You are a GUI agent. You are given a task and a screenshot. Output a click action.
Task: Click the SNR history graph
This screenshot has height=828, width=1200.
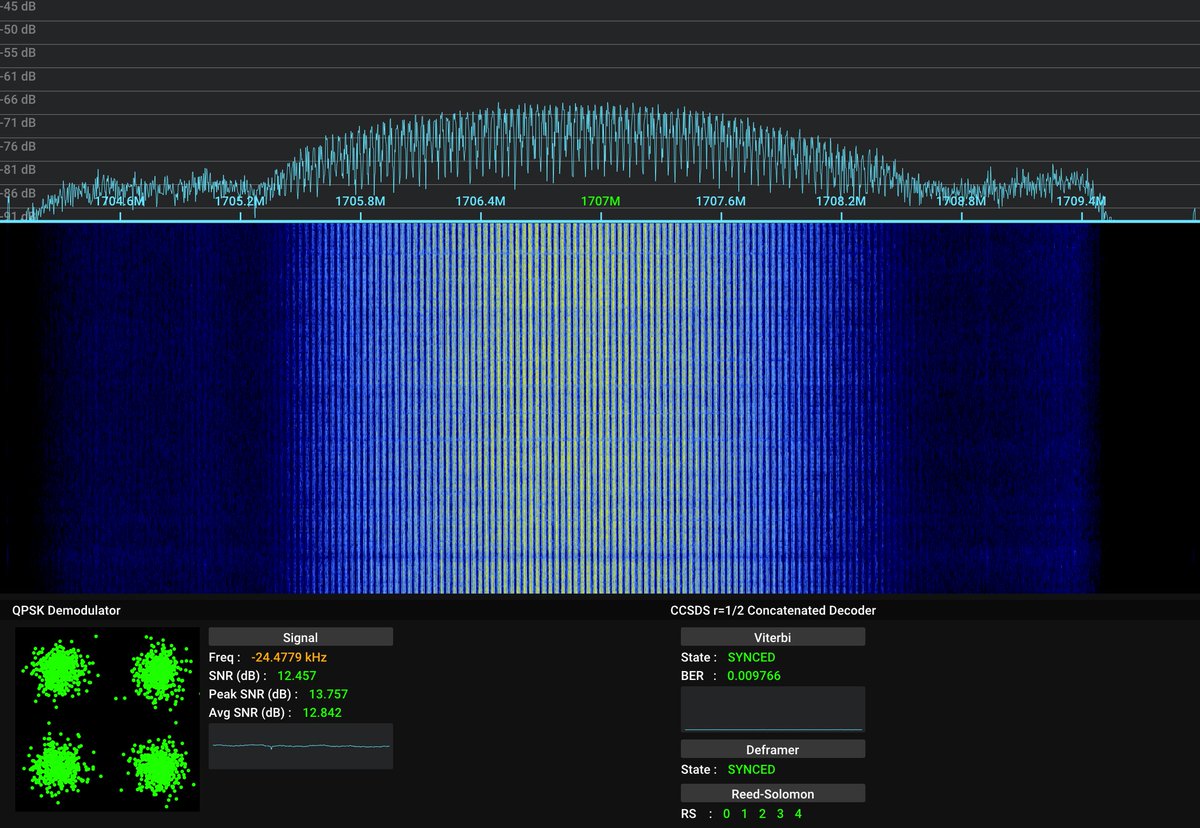click(x=300, y=746)
